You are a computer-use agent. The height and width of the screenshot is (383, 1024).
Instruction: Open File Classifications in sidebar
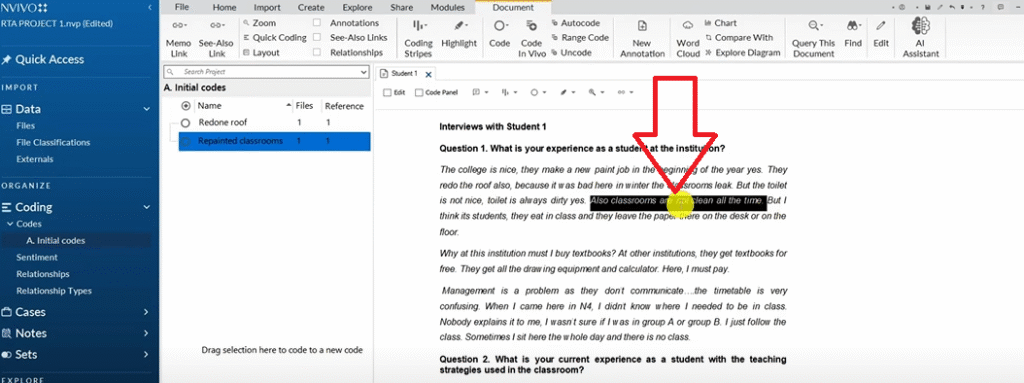(x=54, y=142)
